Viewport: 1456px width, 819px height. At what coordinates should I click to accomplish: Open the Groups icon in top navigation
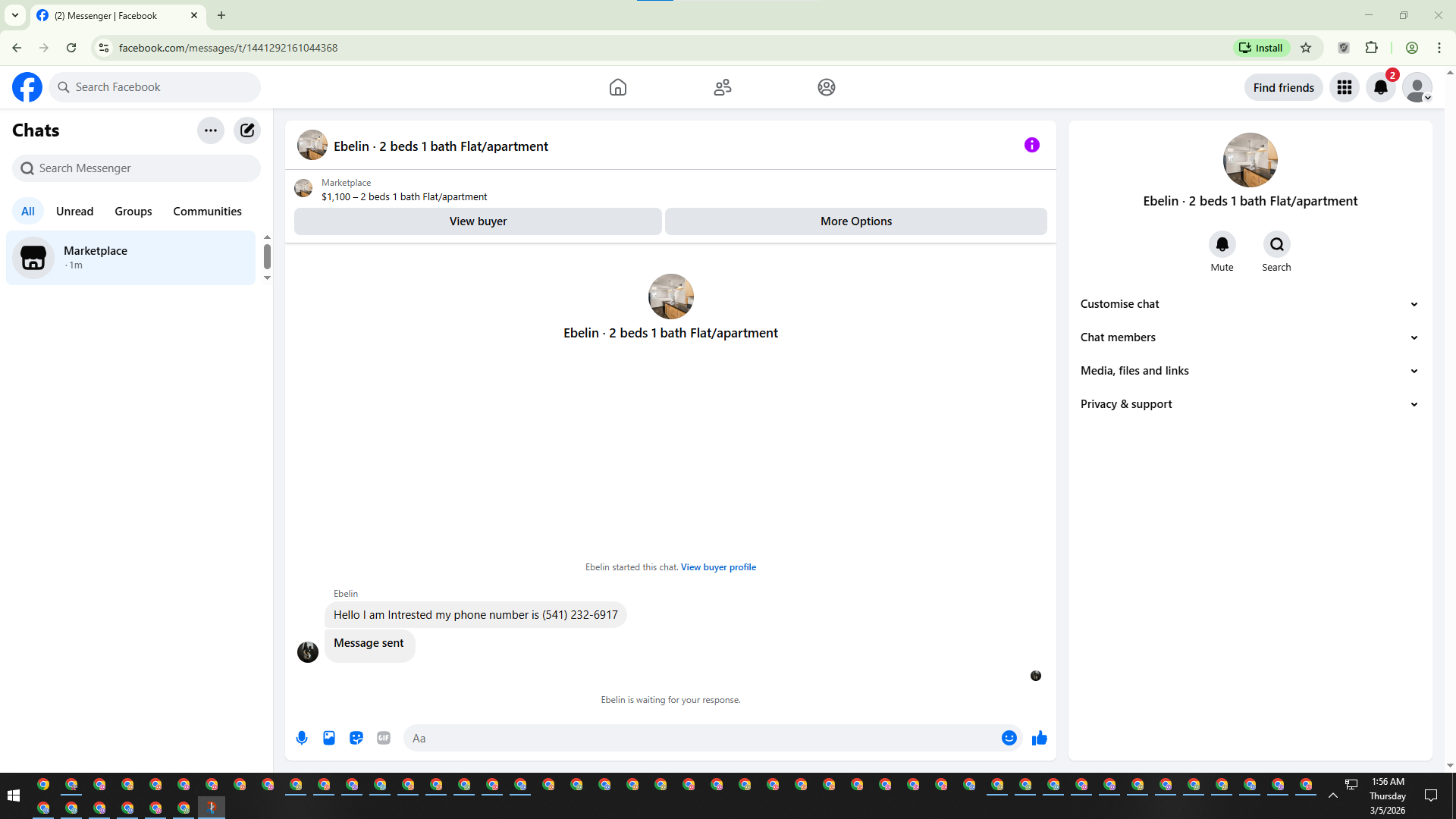click(x=827, y=87)
